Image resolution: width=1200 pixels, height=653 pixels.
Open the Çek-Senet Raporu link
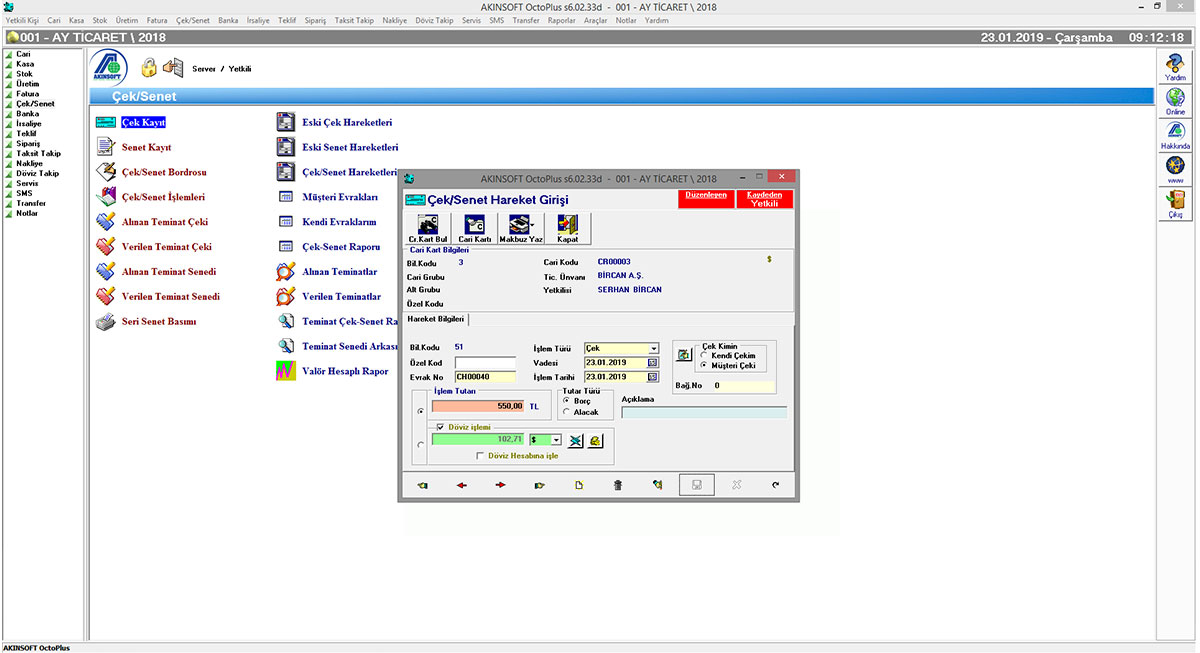click(x=342, y=247)
